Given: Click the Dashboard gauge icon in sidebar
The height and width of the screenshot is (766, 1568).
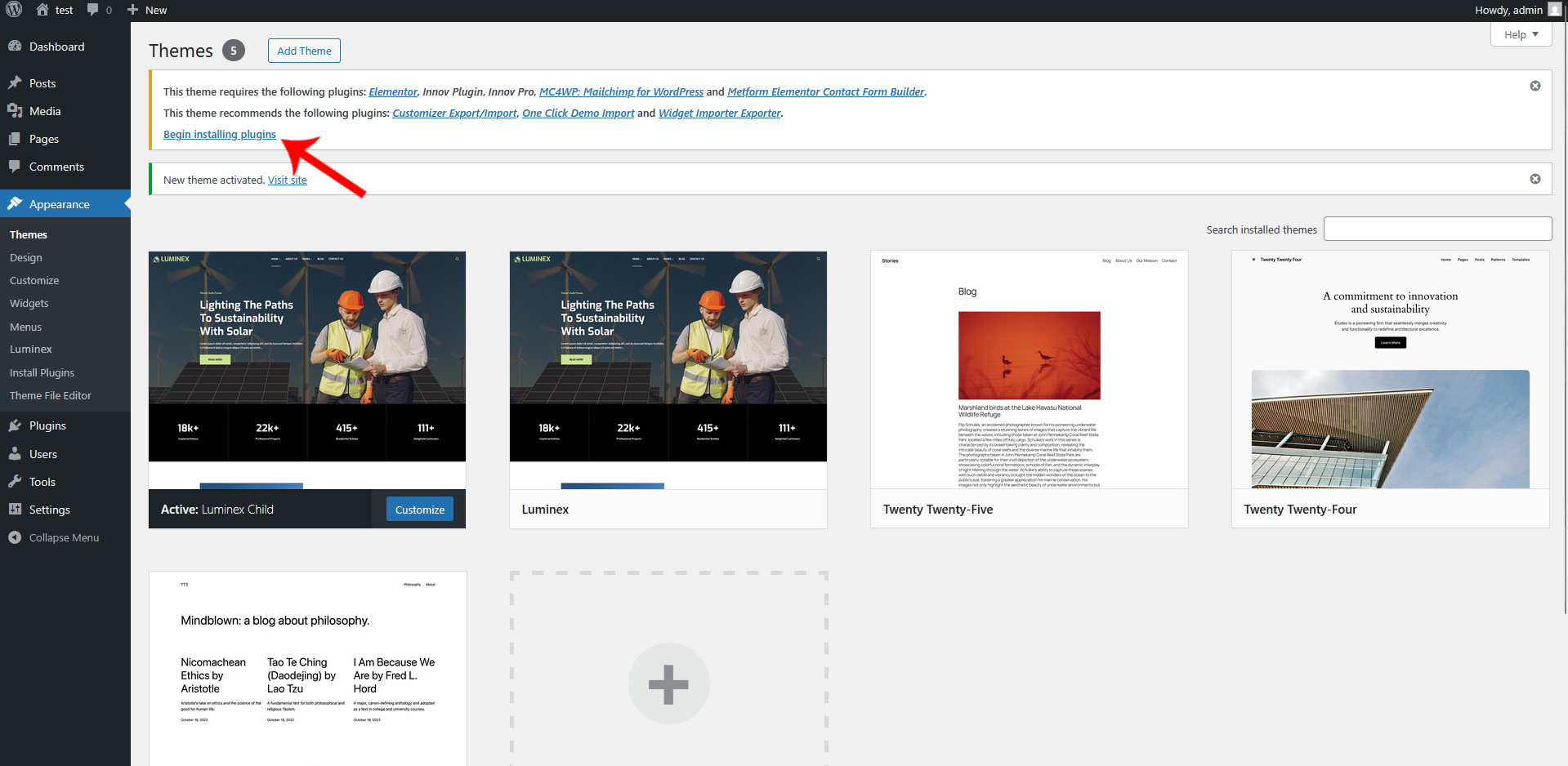Looking at the screenshot, I should (15, 47).
